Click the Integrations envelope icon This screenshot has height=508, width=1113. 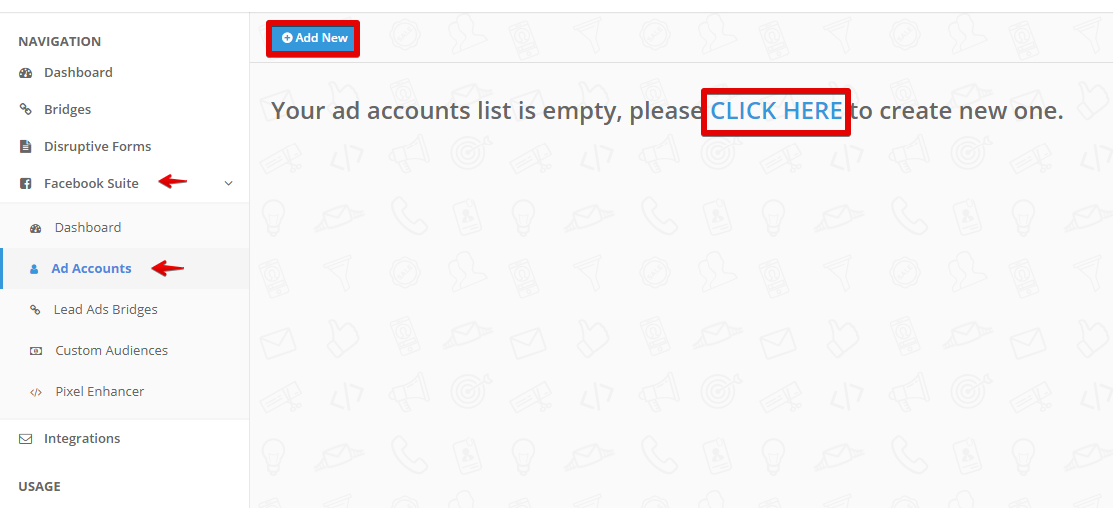pyautogui.click(x=26, y=439)
